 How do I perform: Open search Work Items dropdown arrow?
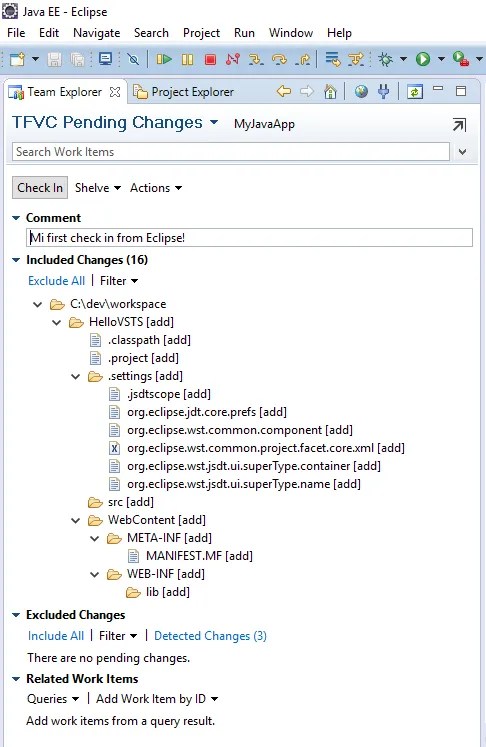click(462, 152)
